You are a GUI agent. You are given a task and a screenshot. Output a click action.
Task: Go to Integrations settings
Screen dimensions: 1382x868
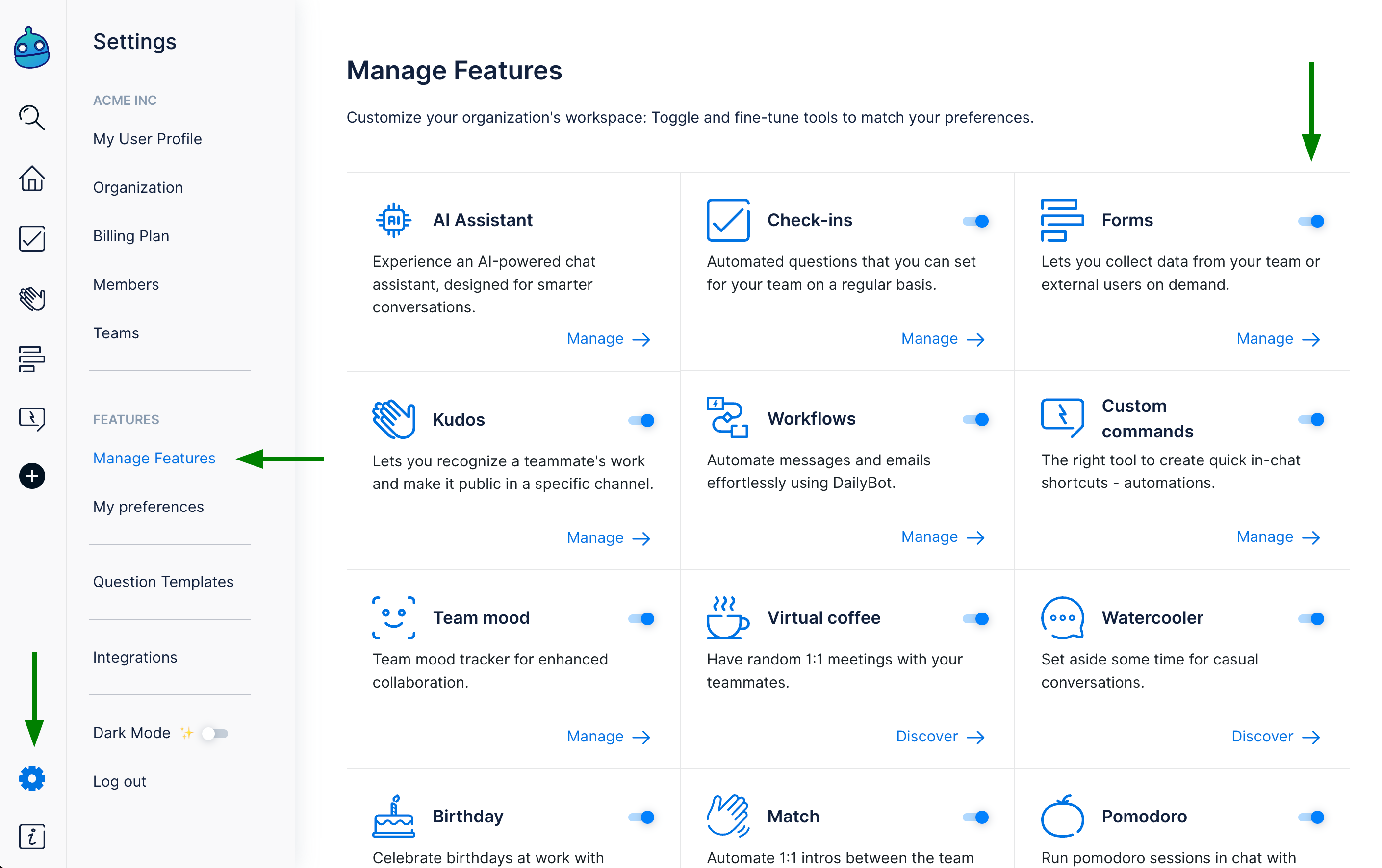tap(135, 657)
